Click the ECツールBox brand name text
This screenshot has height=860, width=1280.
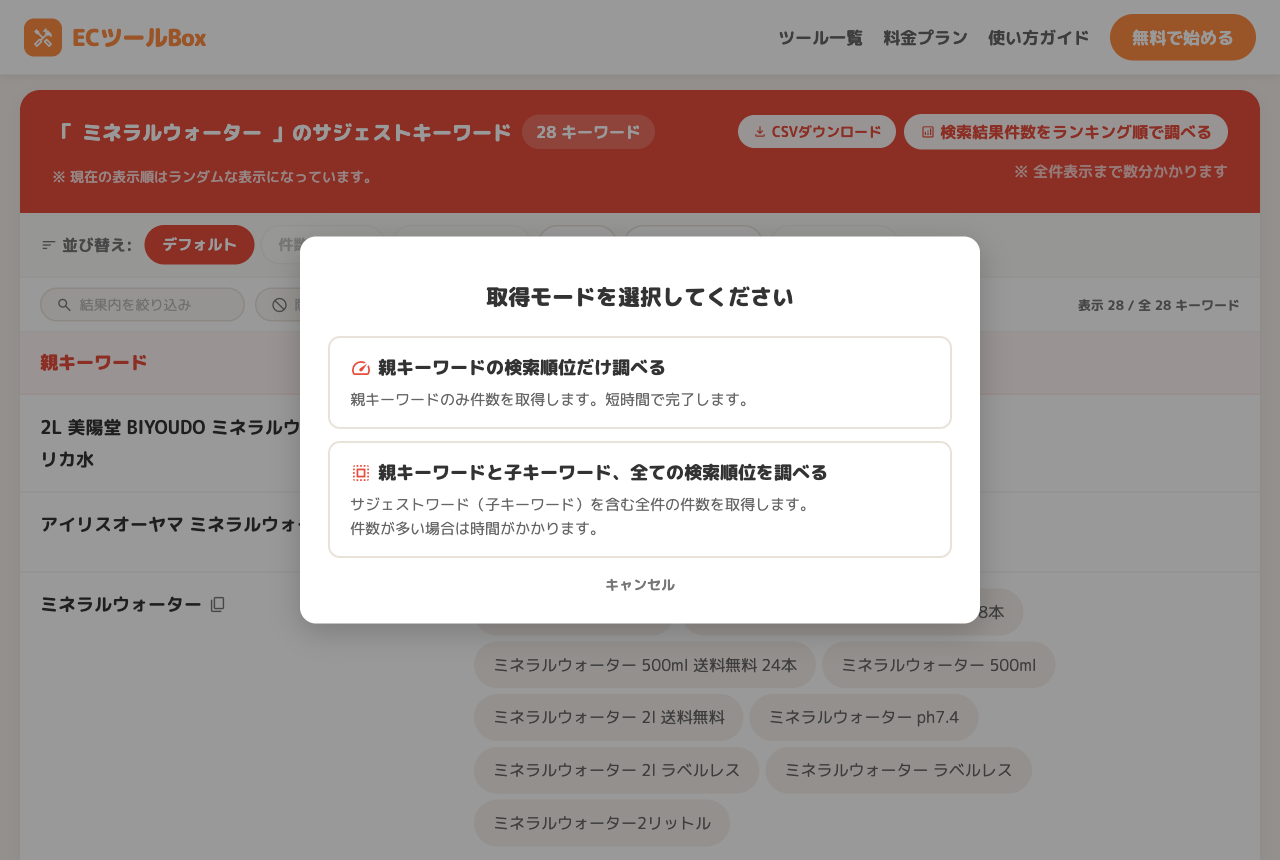(139, 38)
